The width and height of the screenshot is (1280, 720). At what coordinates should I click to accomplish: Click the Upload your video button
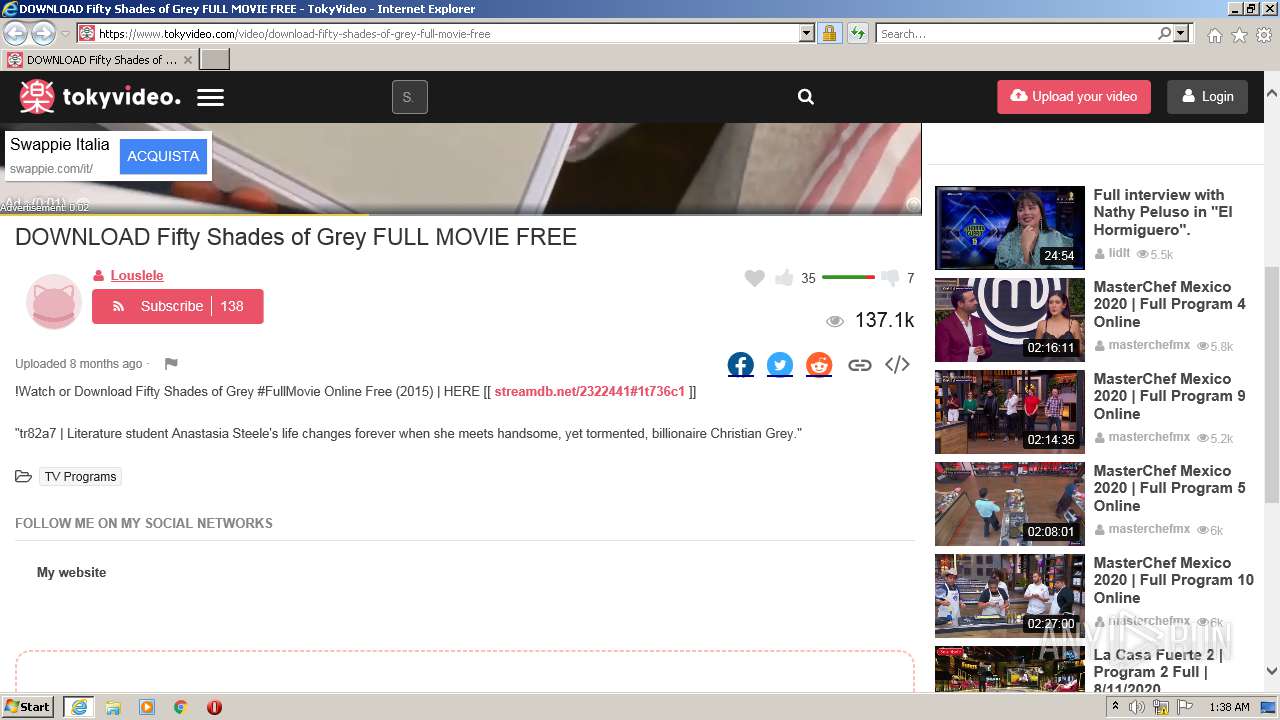coord(1074,97)
